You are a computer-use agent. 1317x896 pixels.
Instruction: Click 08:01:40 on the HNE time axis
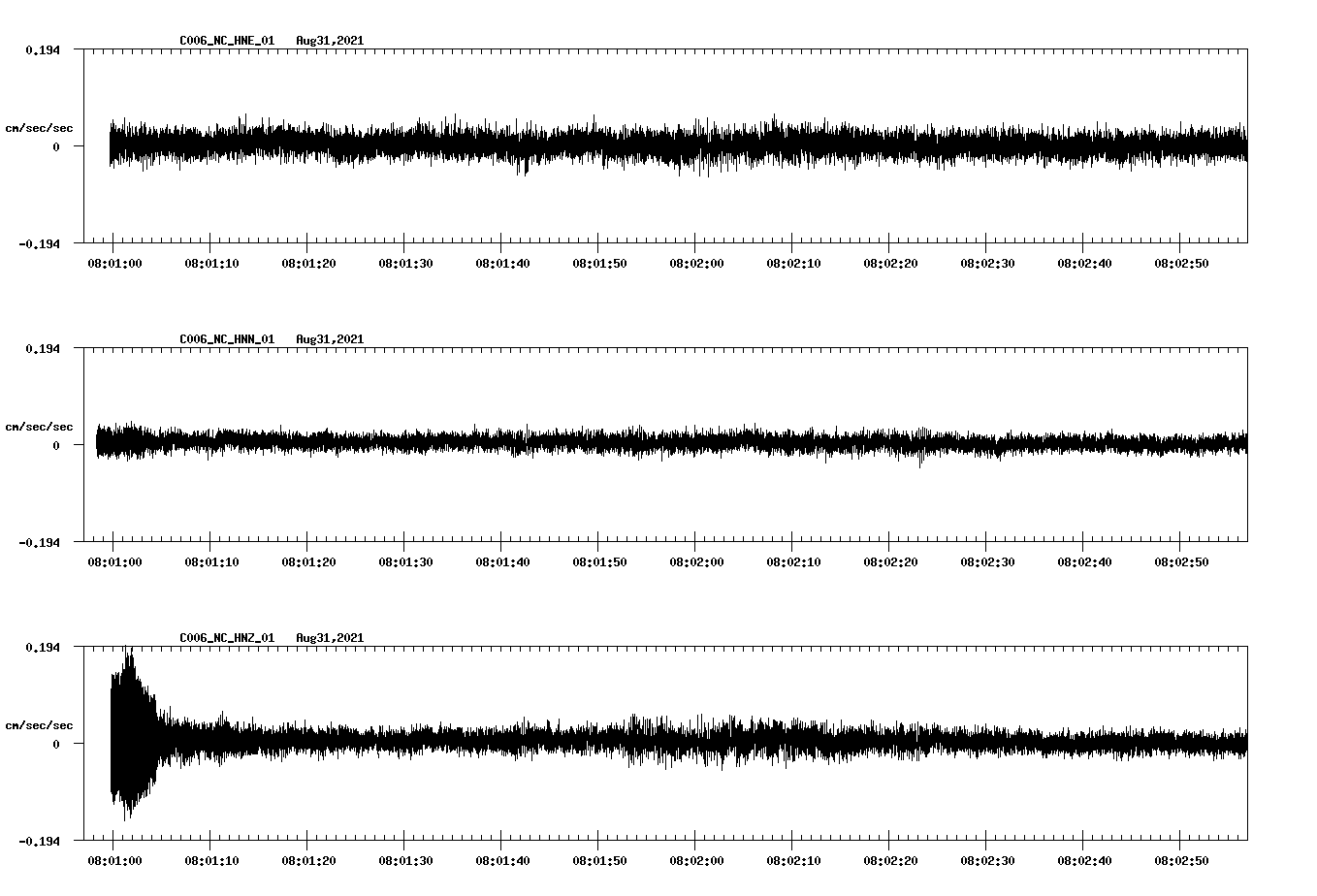(x=502, y=264)
